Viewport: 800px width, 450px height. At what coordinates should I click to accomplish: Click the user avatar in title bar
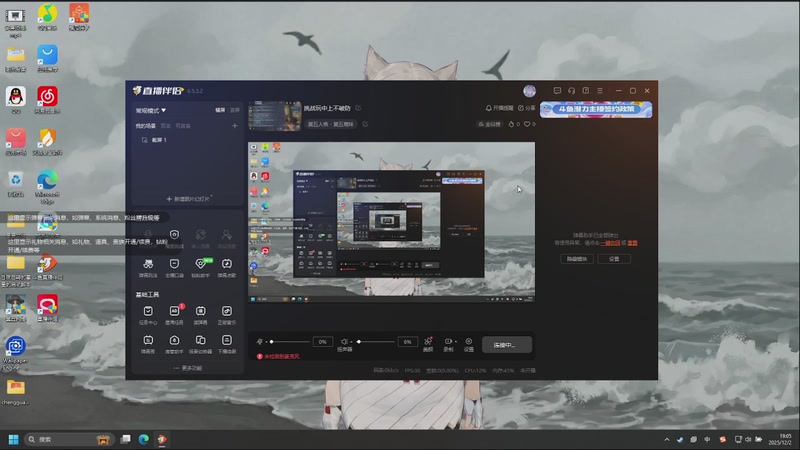coord(530,91)
